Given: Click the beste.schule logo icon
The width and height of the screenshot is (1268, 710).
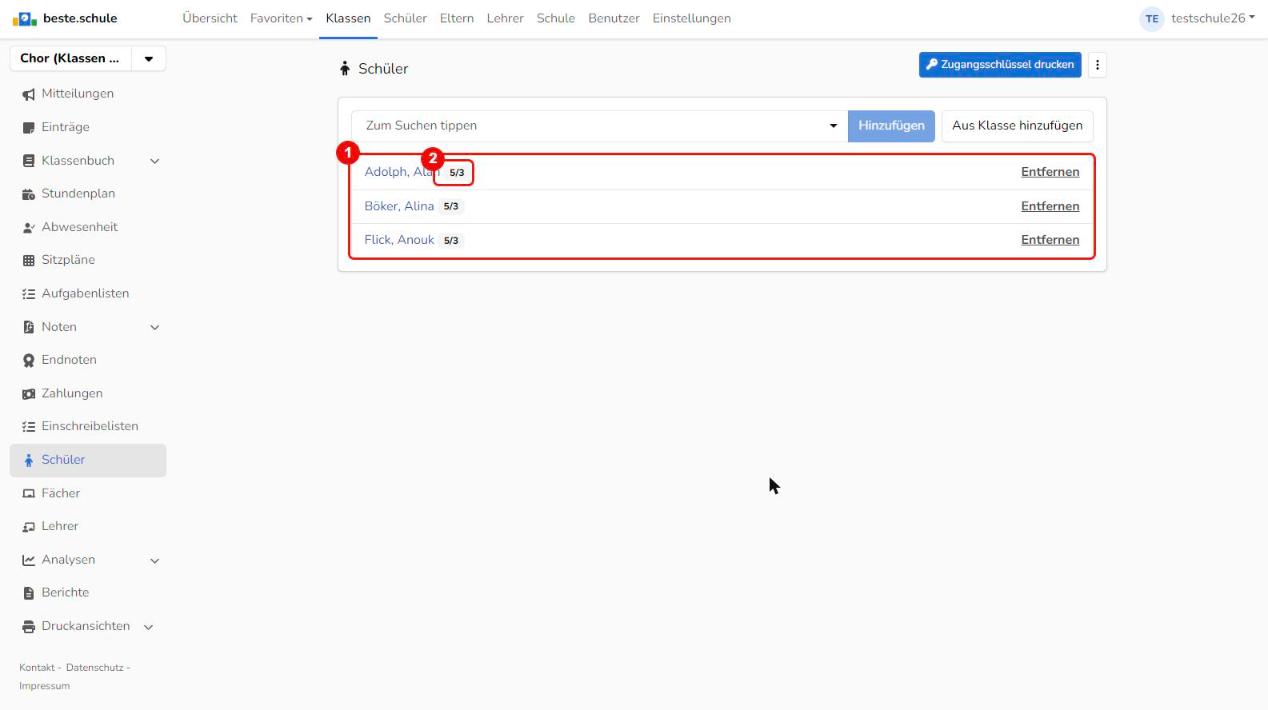Looking at the screenshot, I should (x=26, y=18).
